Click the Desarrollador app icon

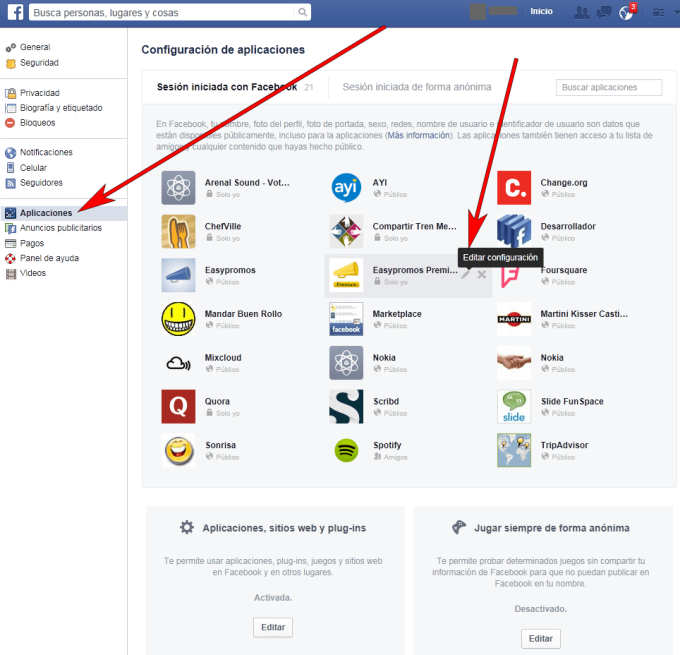coord(514,232)
